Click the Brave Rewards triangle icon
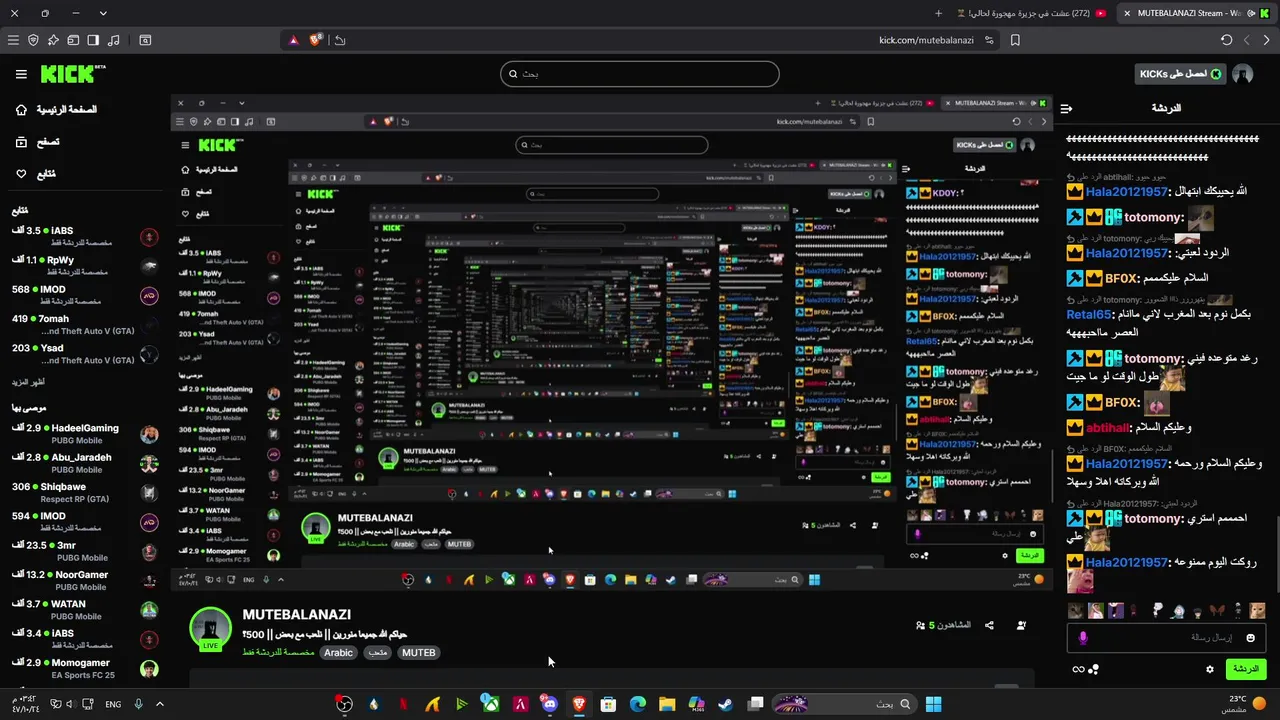 (x=293, y=40)
